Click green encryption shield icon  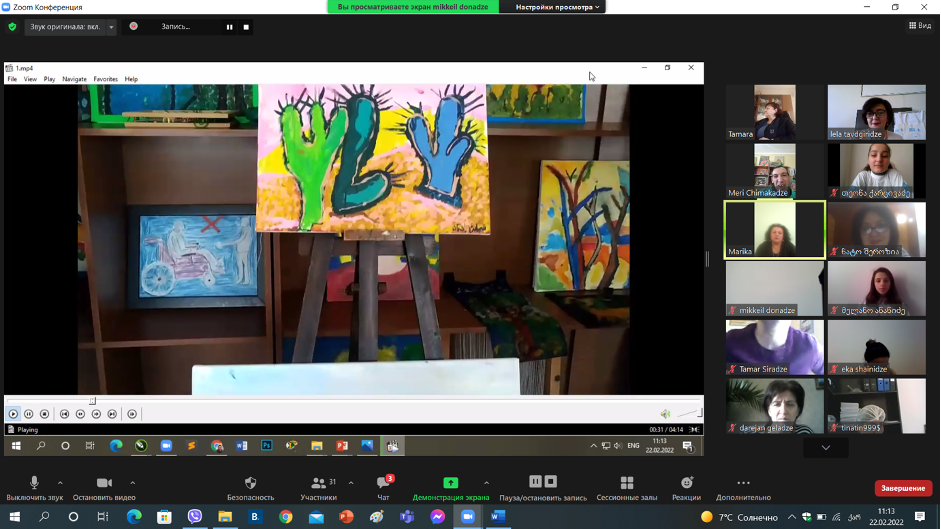[12, 27]
